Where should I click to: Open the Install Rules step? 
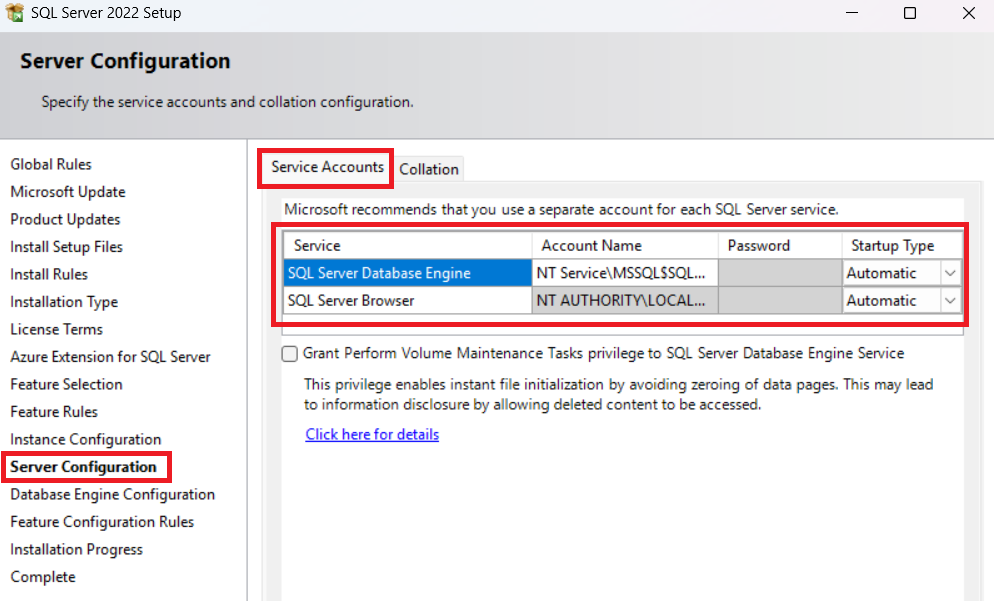(x=48, y=274)
